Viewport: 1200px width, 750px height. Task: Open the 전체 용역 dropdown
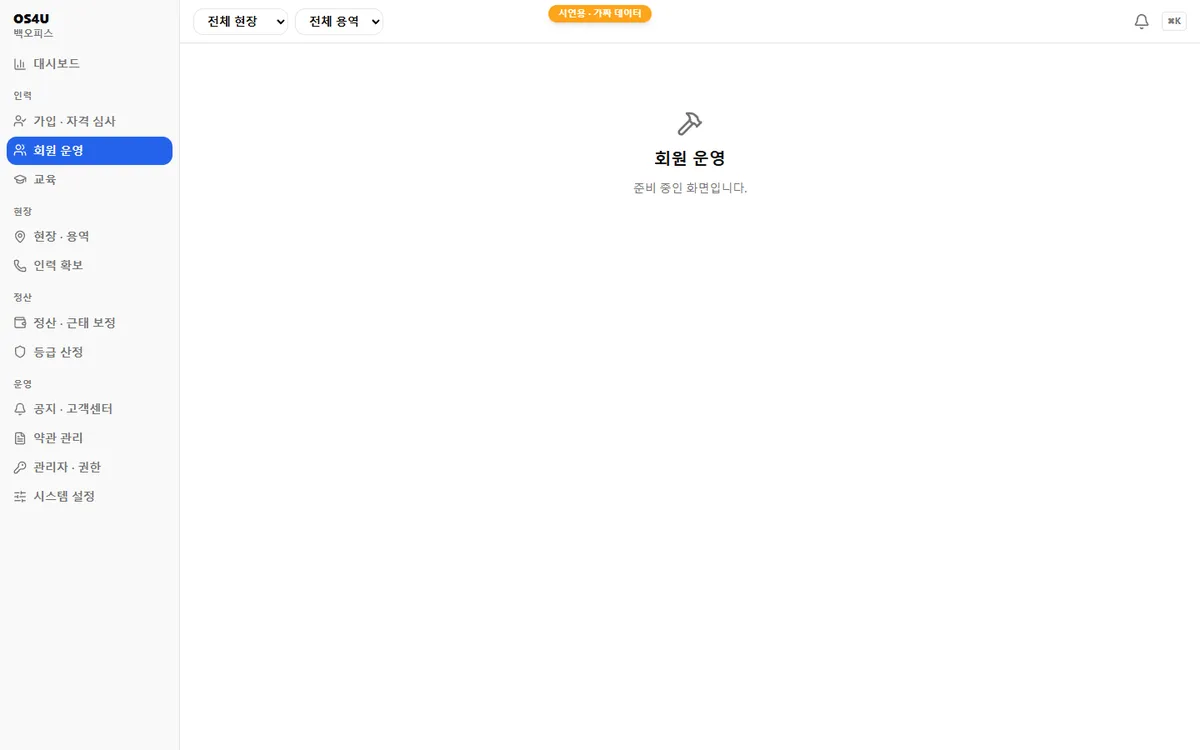(x=339, y=21)
